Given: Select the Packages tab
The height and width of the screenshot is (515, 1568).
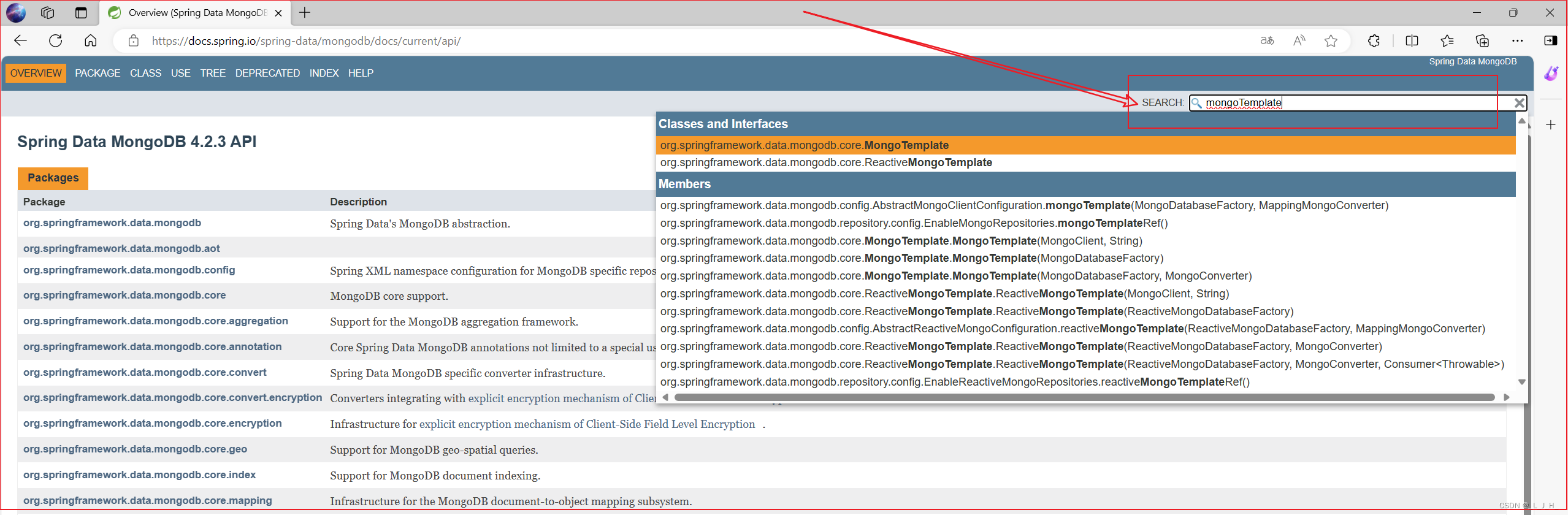Looking at the screenshot, I should (x=53, y=178).
